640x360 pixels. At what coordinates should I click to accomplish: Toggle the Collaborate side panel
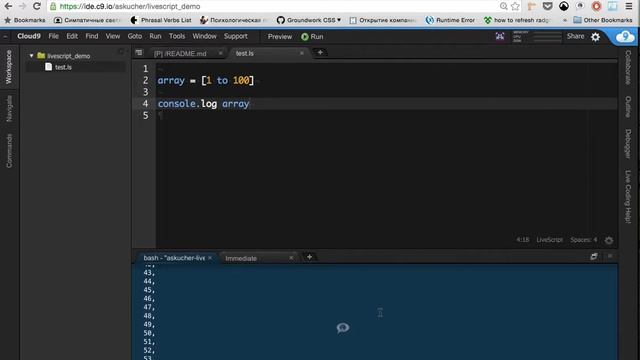pyautogui.click(x=628, y=68)
